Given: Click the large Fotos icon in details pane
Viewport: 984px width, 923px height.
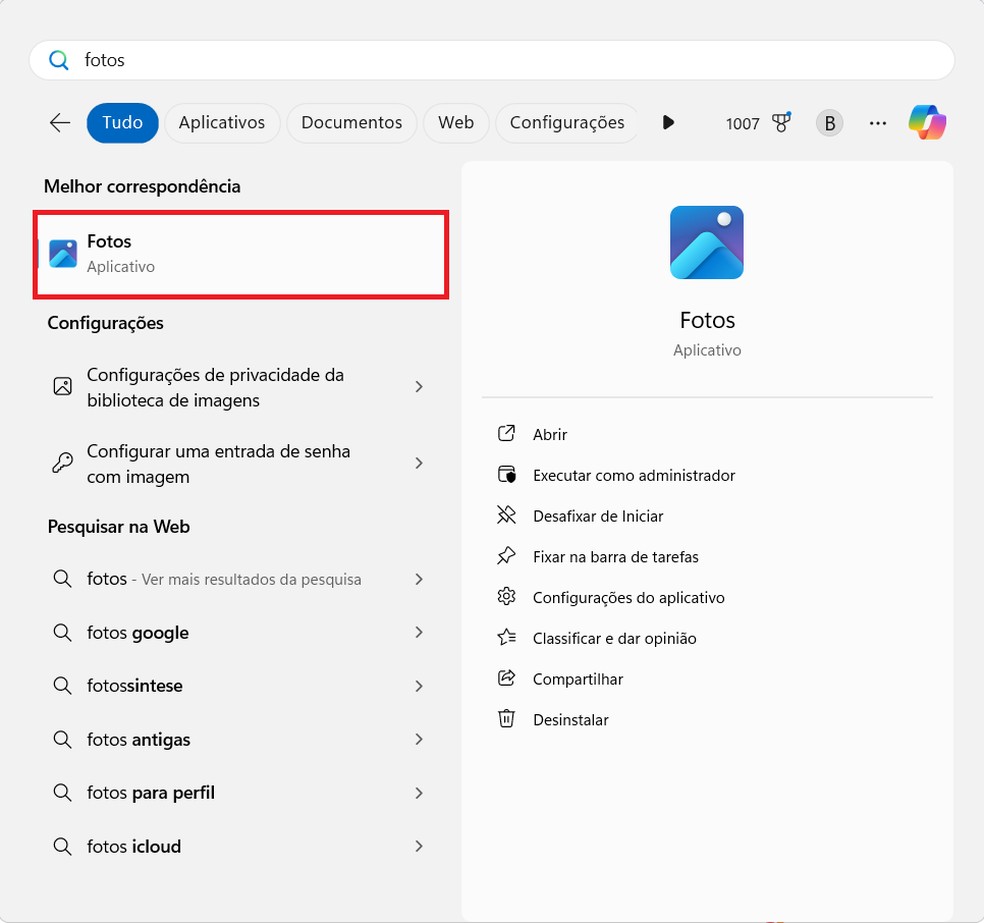Looking at the screenshot, I should coord(707,242).
